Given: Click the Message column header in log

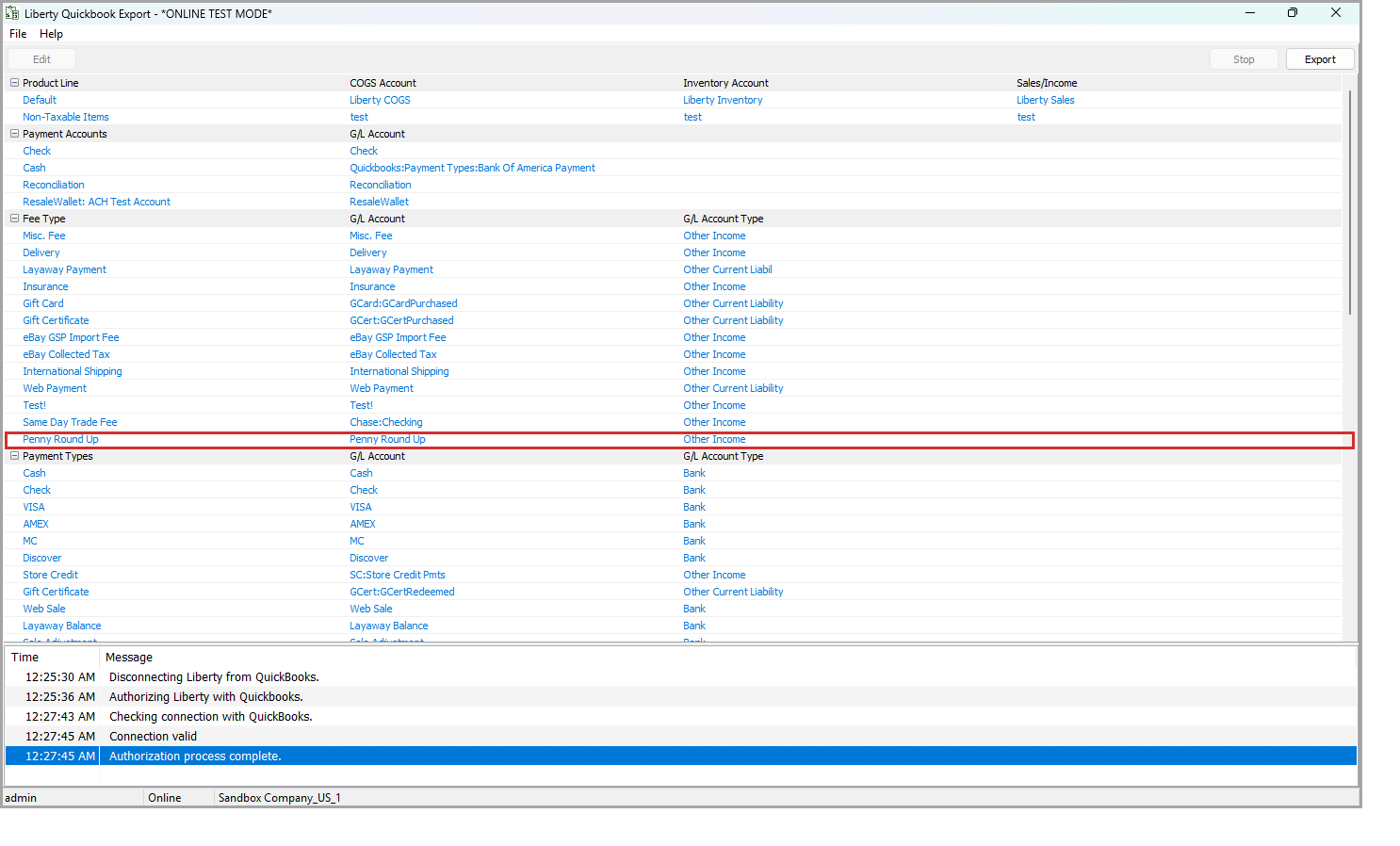Looking at the screenshot, I should 728,658.
